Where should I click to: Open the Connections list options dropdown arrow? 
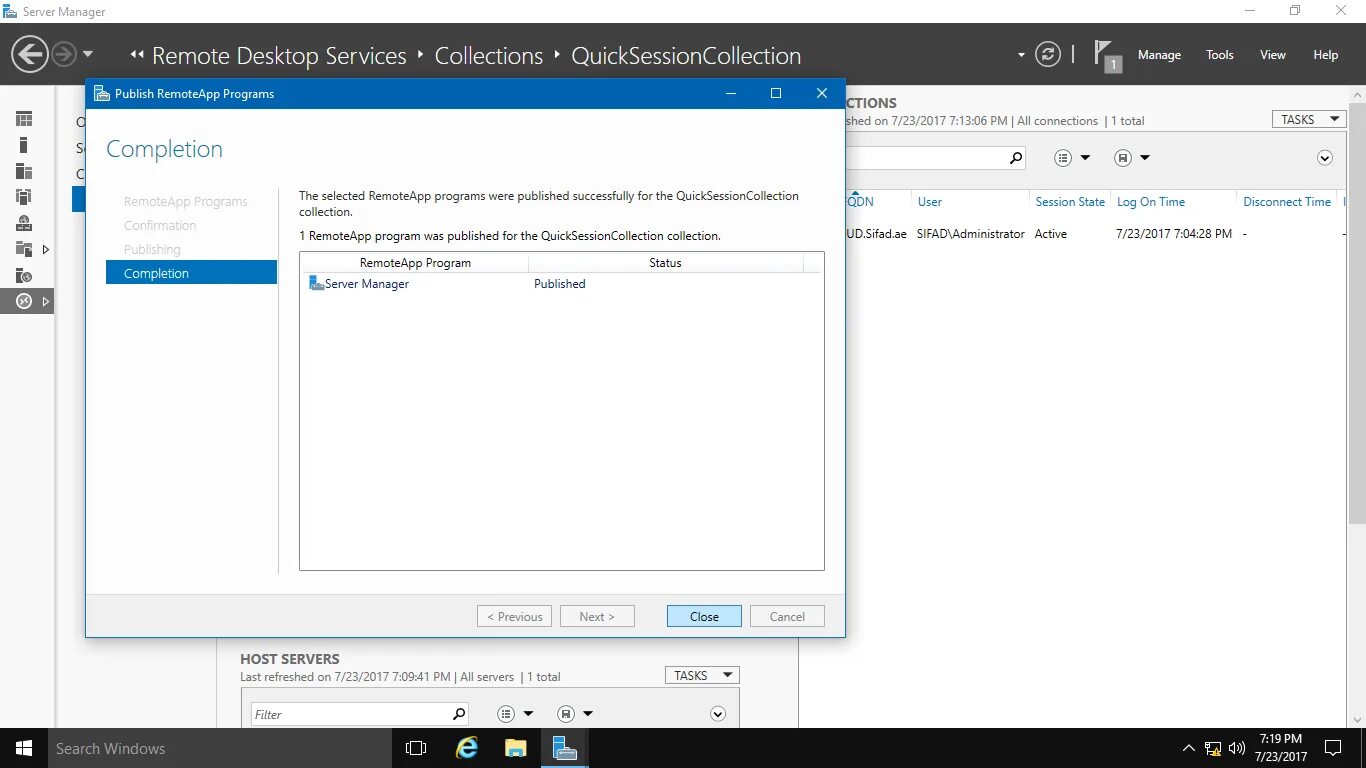click(1085, 158)
